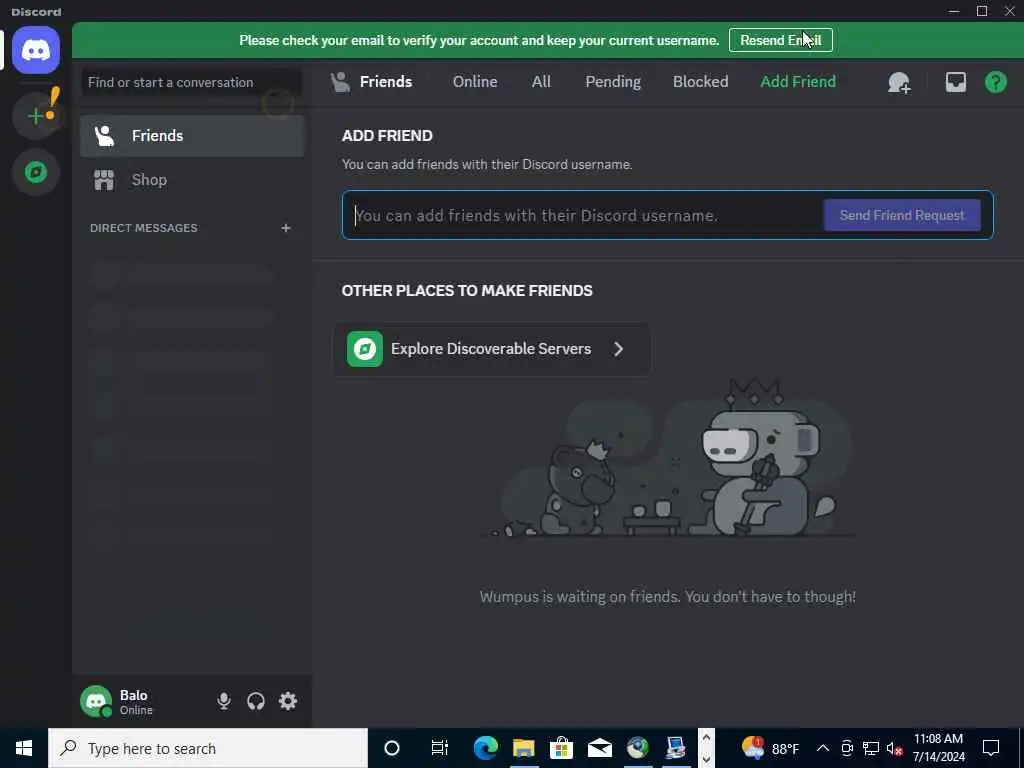
Task: Click Balo username in user panel
Action: tap(134, 696)
